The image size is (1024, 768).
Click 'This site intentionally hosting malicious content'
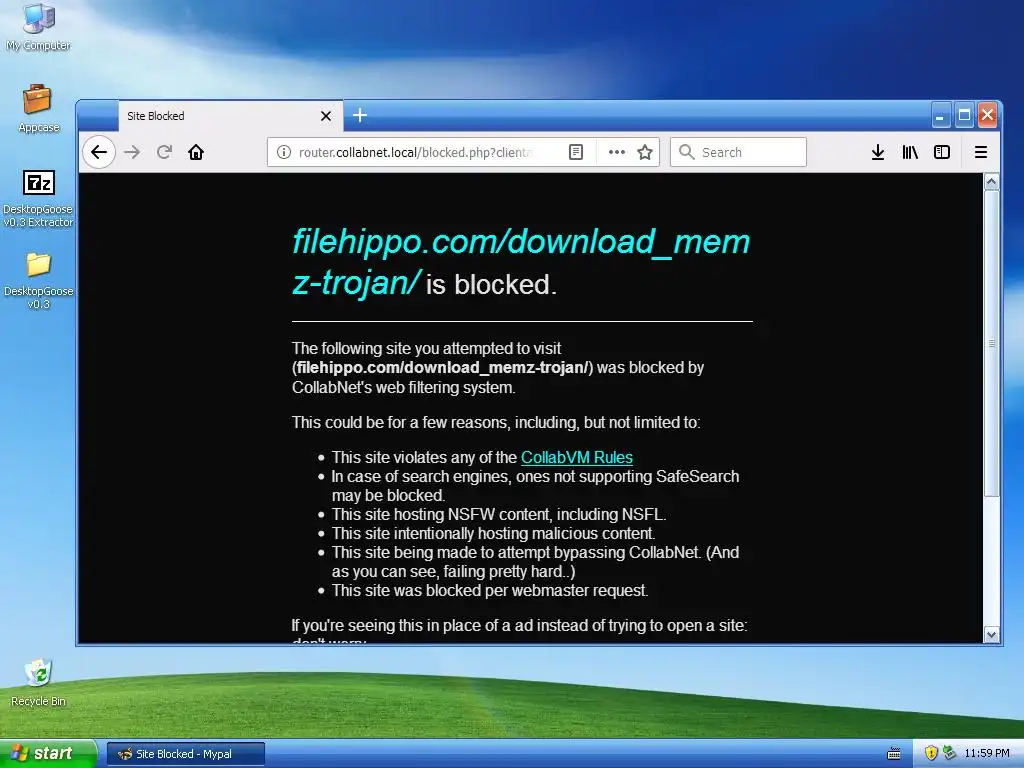point(493,534)
